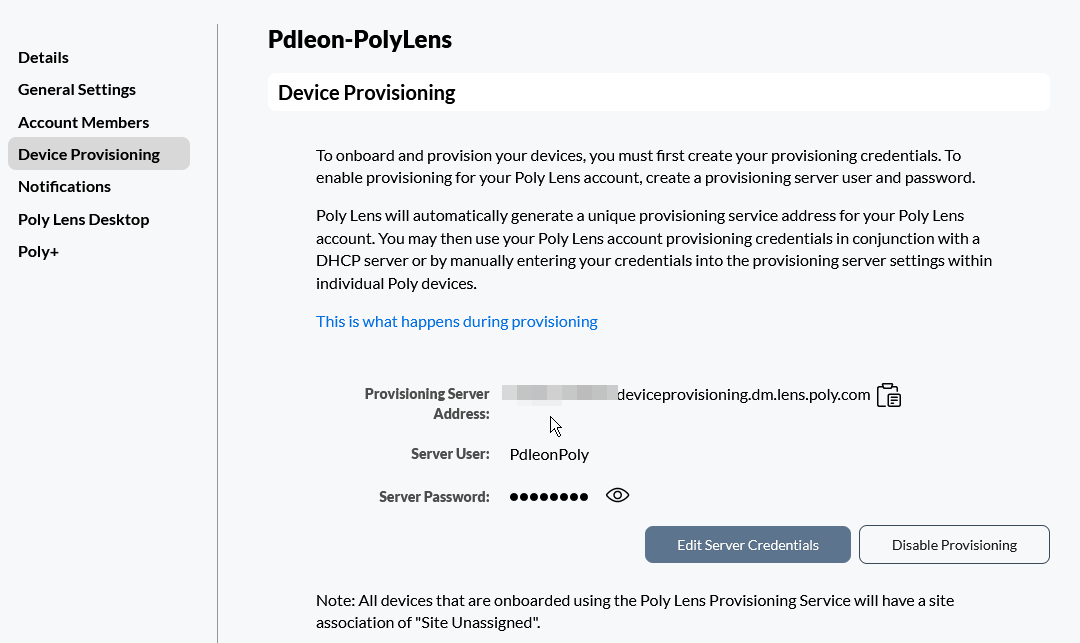The width and height of the screenshot is (1080, 643).
Task: Click 'This is what happens during provisioning'
Action: [x=456, y=321]
